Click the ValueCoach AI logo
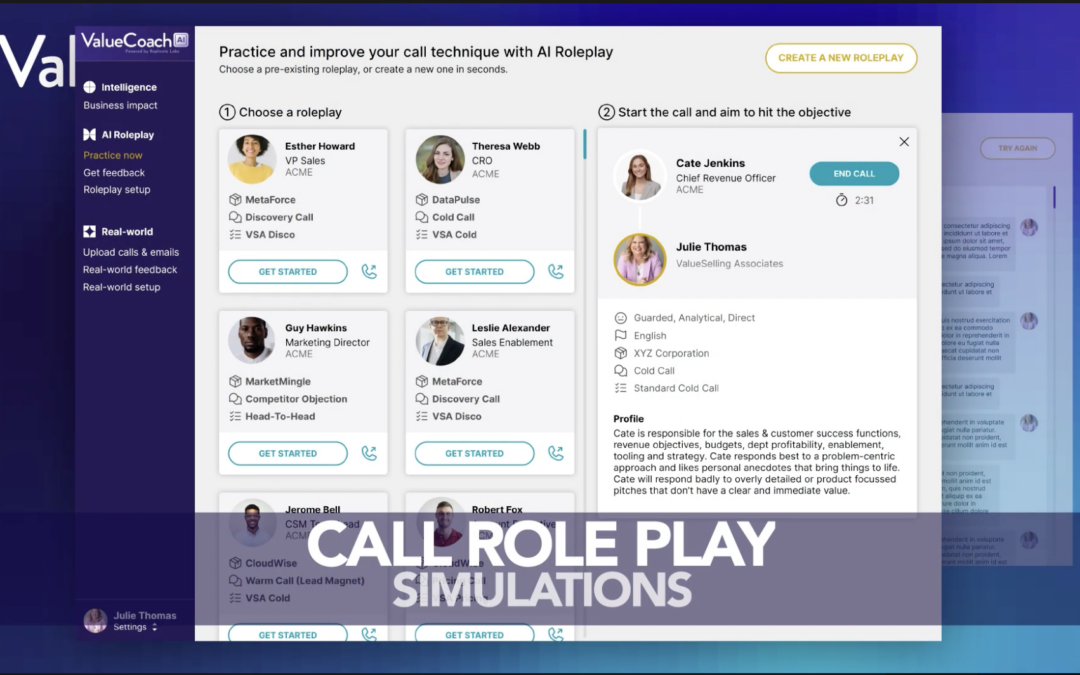This screenshot has width=1080, height=675. point(135,42)
